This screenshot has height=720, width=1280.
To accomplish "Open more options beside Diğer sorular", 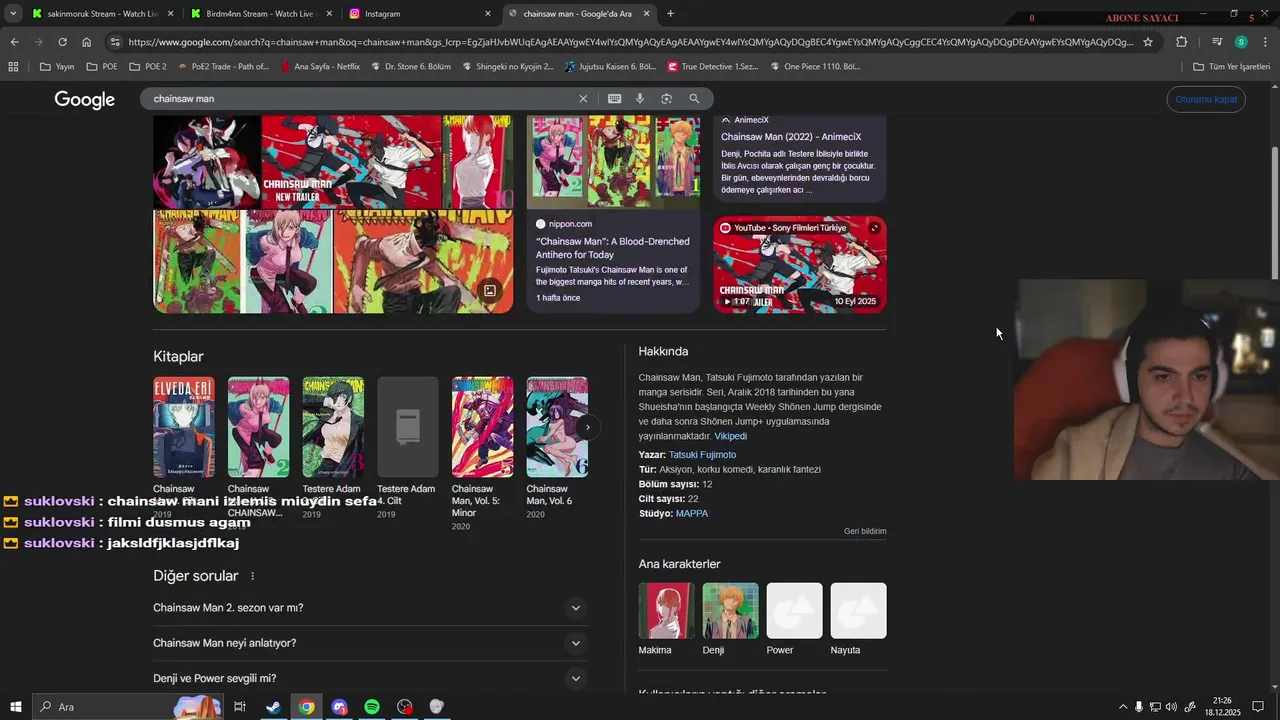I will (252, 576).
